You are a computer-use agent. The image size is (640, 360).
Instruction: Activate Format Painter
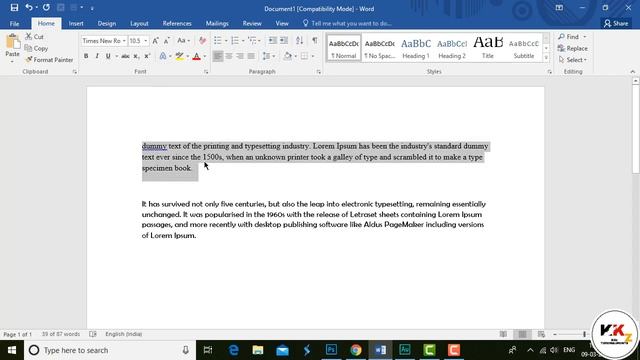tap(49, 60)
